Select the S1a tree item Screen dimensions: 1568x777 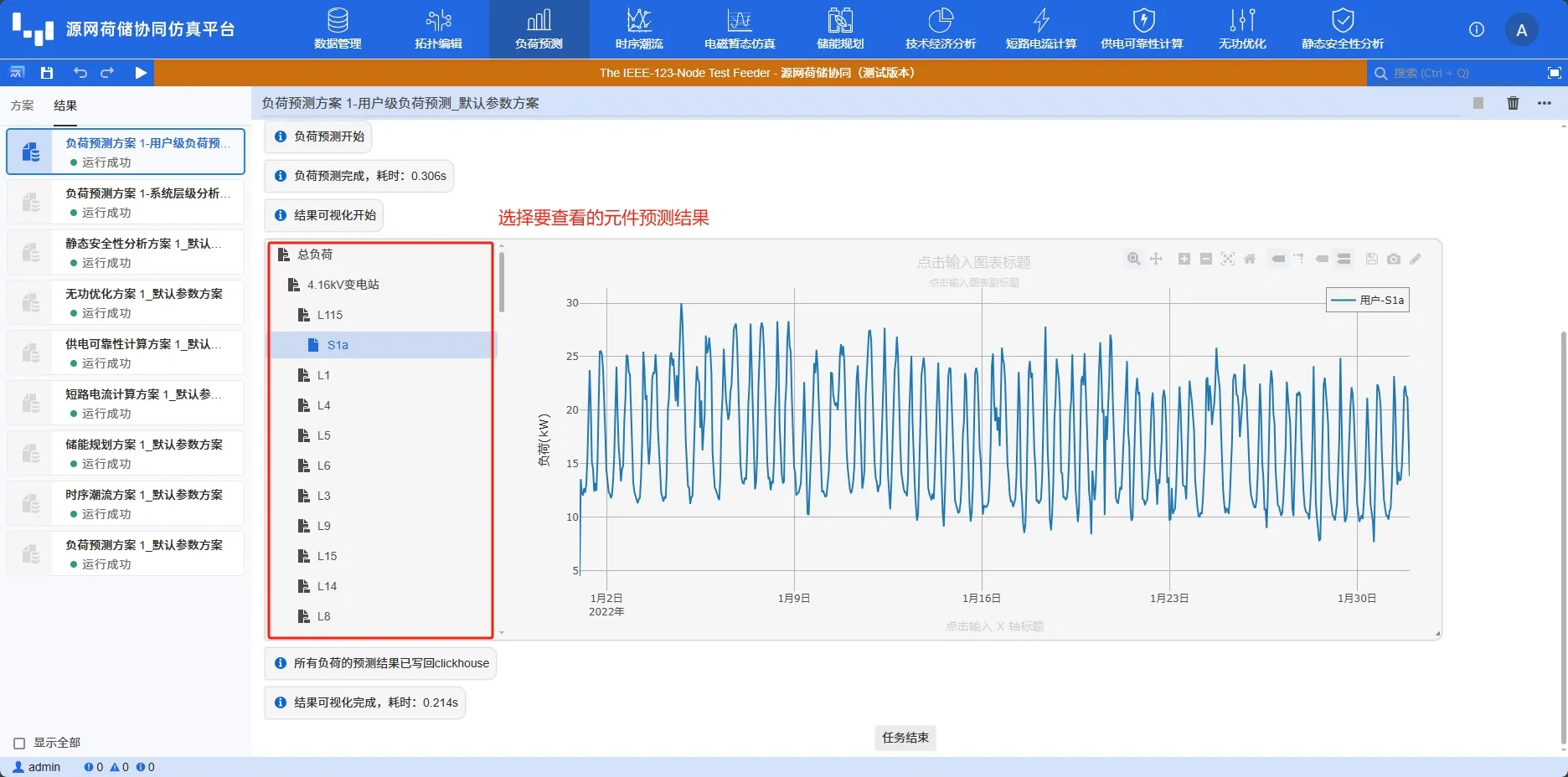[382, 345]
